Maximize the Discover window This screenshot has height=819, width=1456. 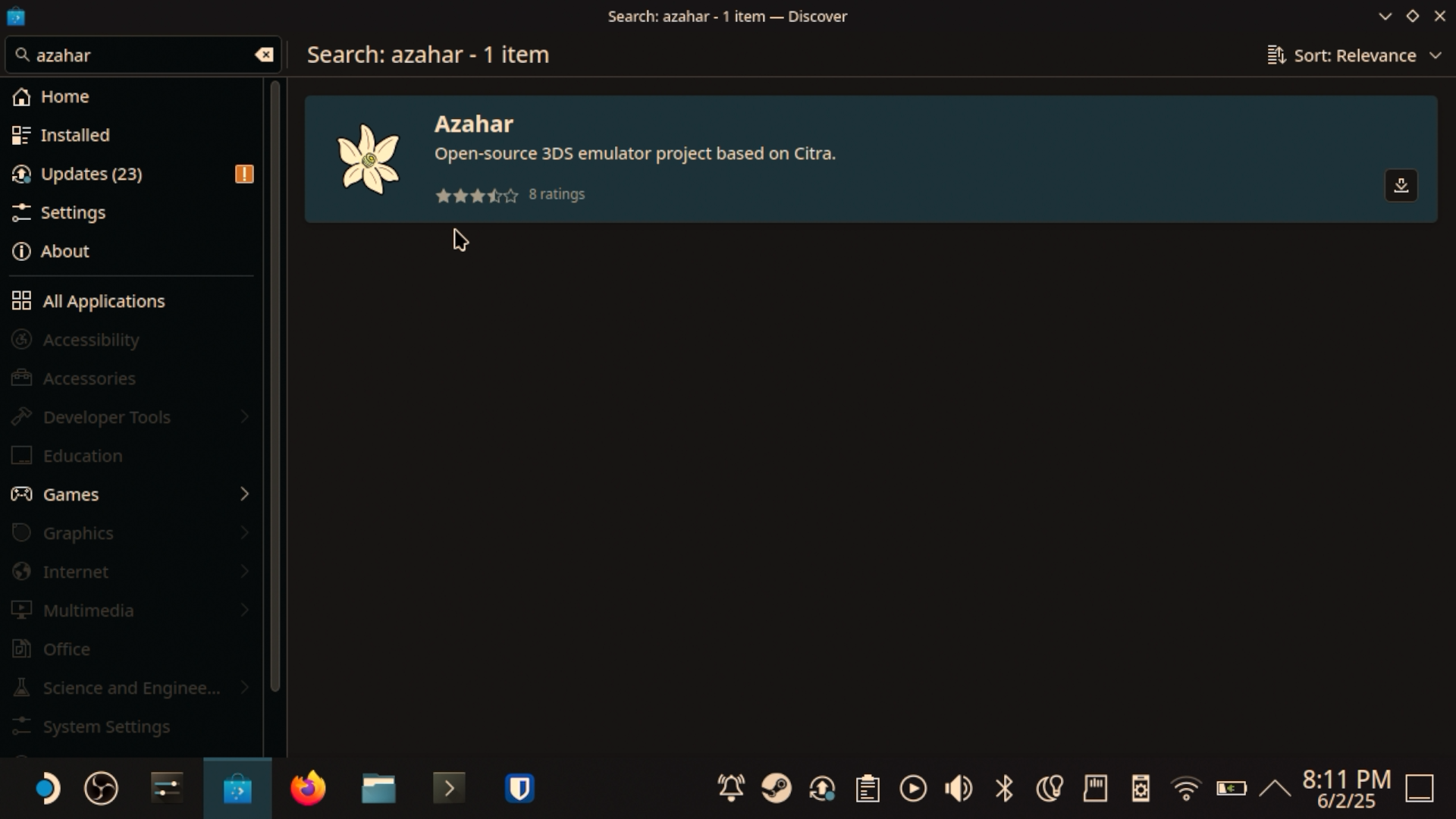[x=1412, y=16]
